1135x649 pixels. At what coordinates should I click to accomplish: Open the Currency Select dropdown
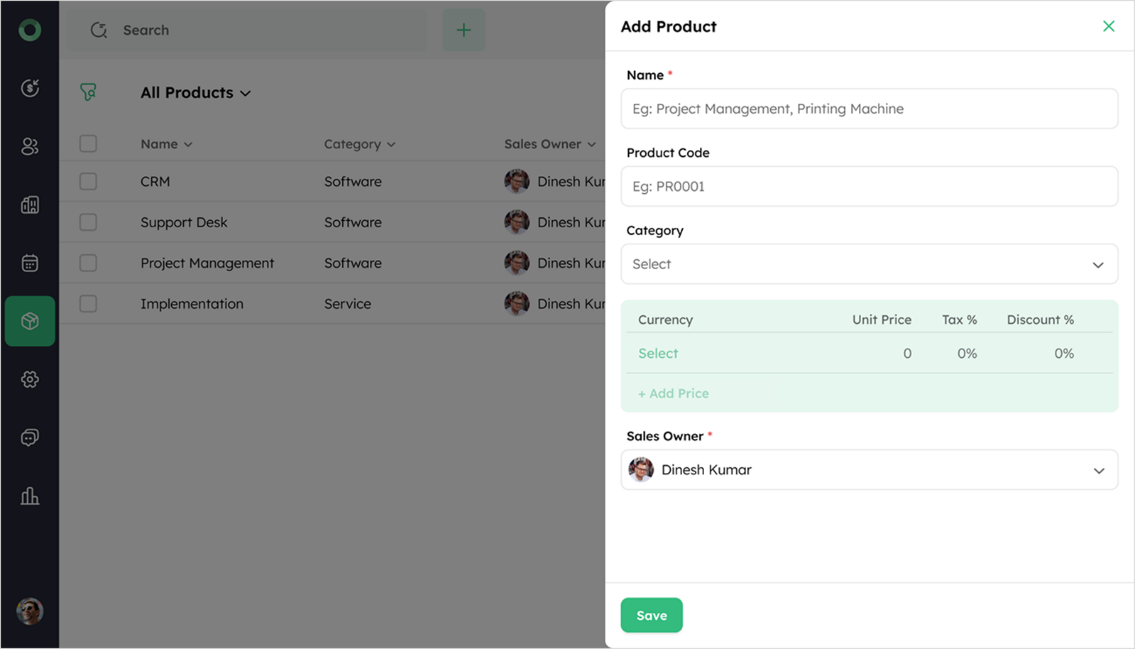click(658, 353)
